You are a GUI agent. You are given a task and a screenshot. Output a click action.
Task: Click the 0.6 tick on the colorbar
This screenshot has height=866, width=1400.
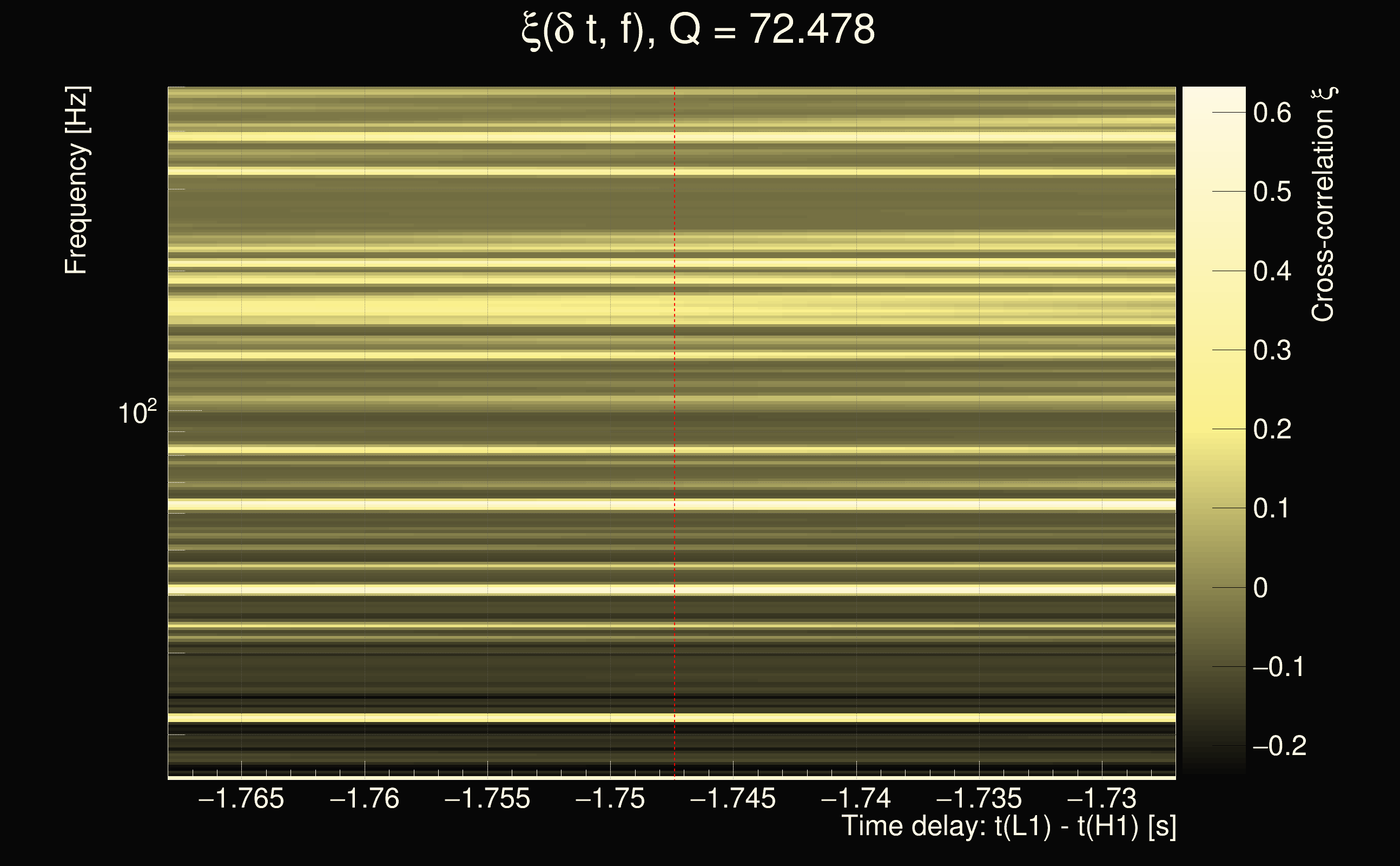coord(1272,113)
